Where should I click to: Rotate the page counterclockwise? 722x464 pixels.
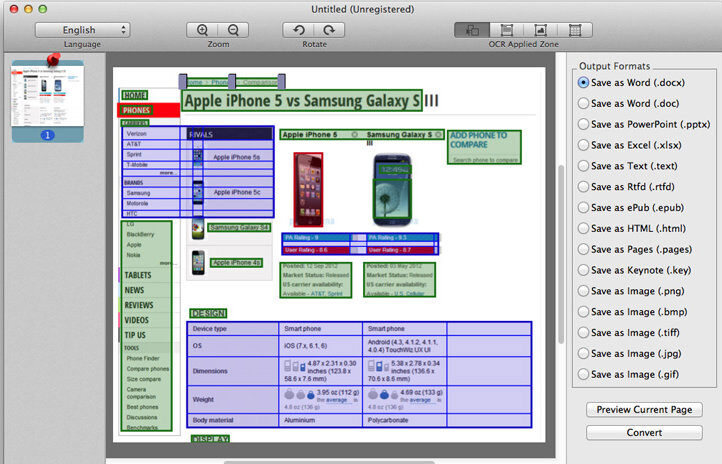pyautogui.click(x=298, y=31)
